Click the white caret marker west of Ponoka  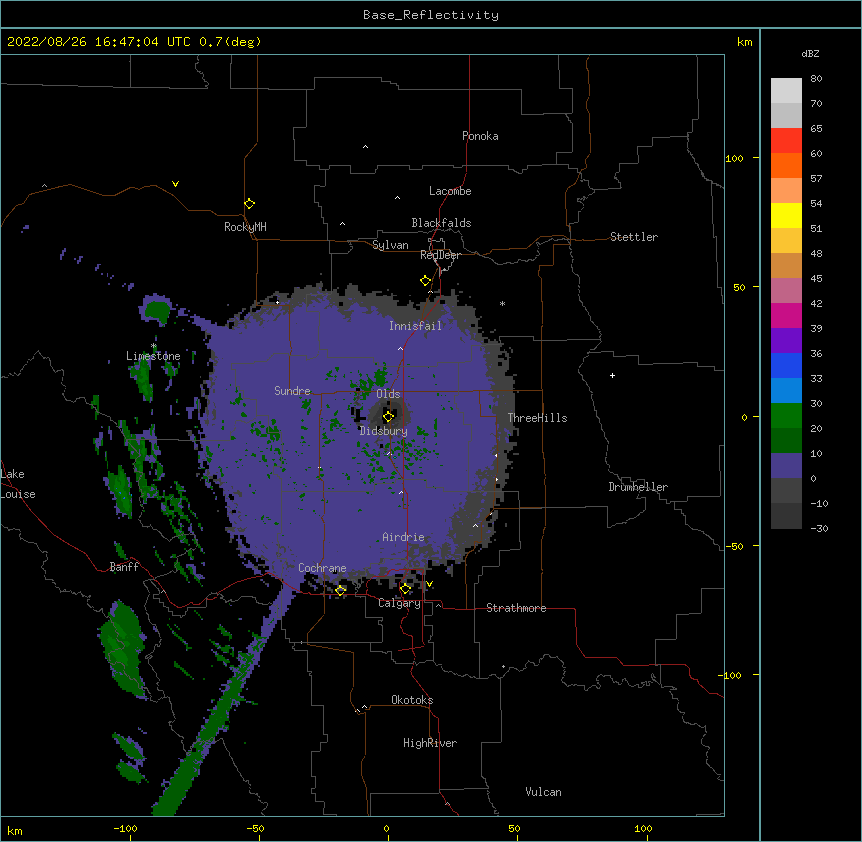click(365, 147)
